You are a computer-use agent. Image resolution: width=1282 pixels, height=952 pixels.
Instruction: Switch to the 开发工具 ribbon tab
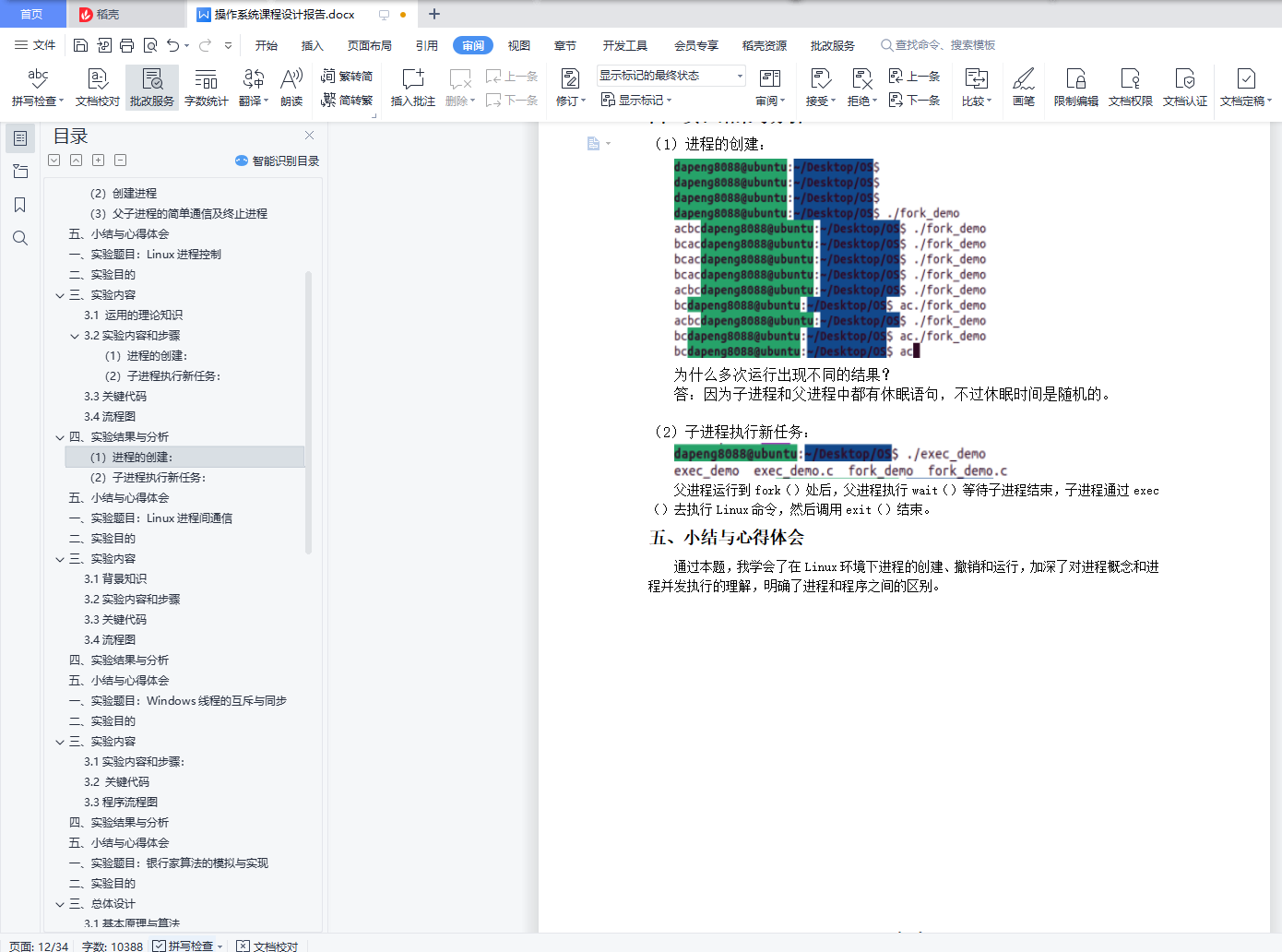[625, 45]
